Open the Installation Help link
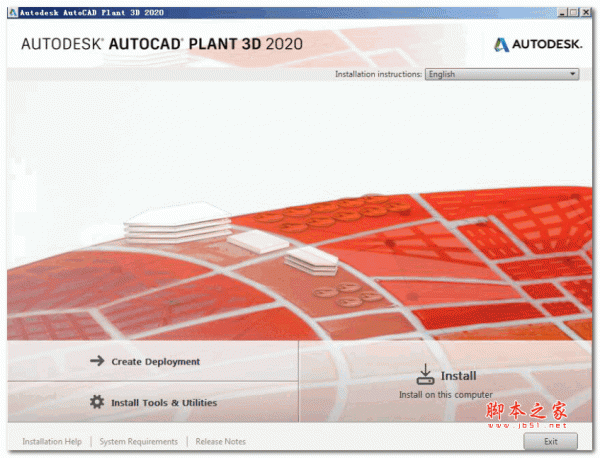 coord(52,442)
